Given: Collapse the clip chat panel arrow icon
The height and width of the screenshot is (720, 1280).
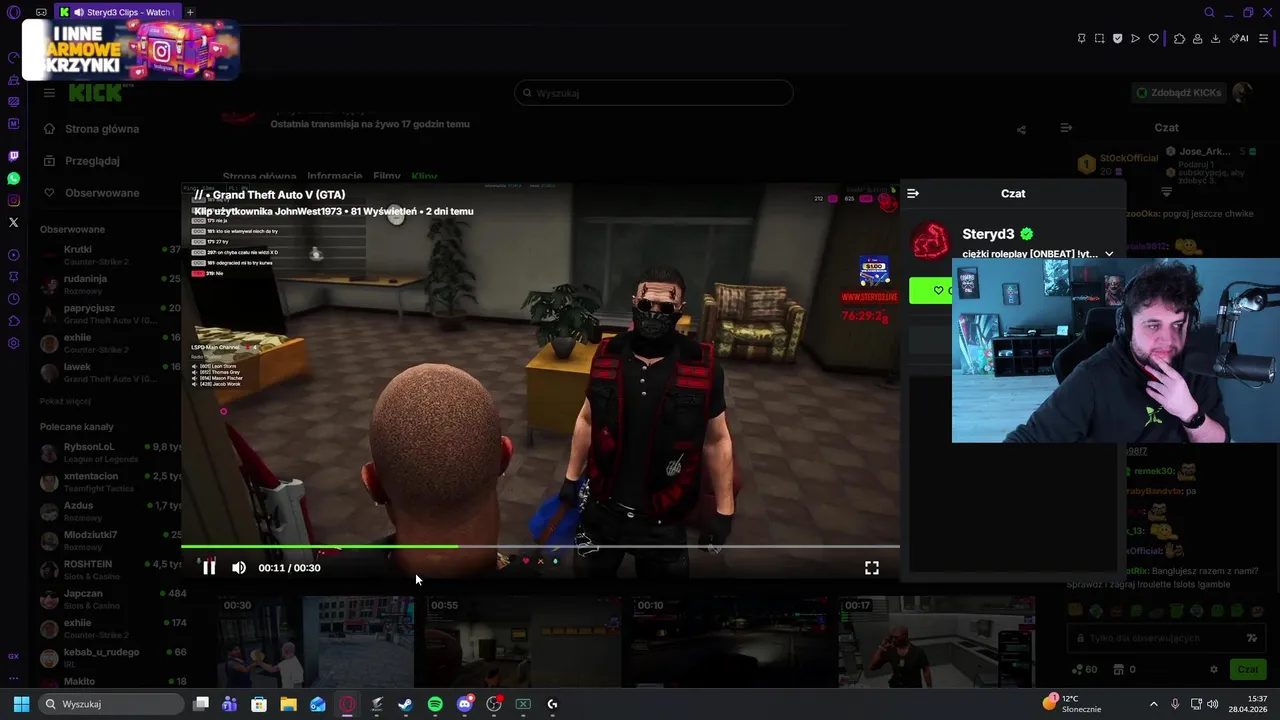Looking at the screenshot, I should pos(913,193).
